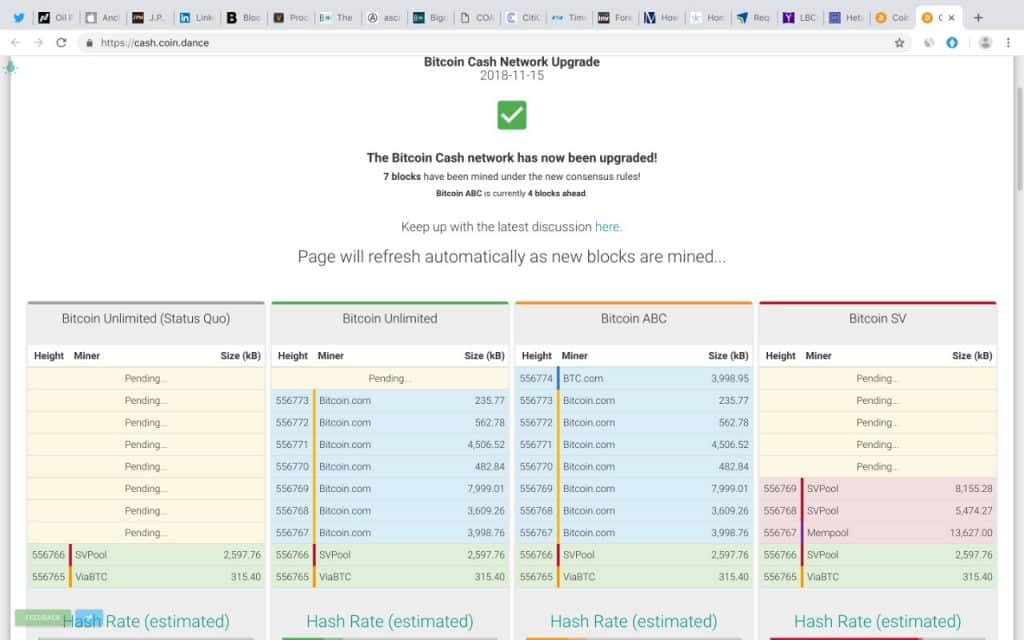The height and width of the screenshot is (640, 1024).
Task: Select "Bitcoin Cash Network Upgrade" heading
Action: [x=511, y=61]
